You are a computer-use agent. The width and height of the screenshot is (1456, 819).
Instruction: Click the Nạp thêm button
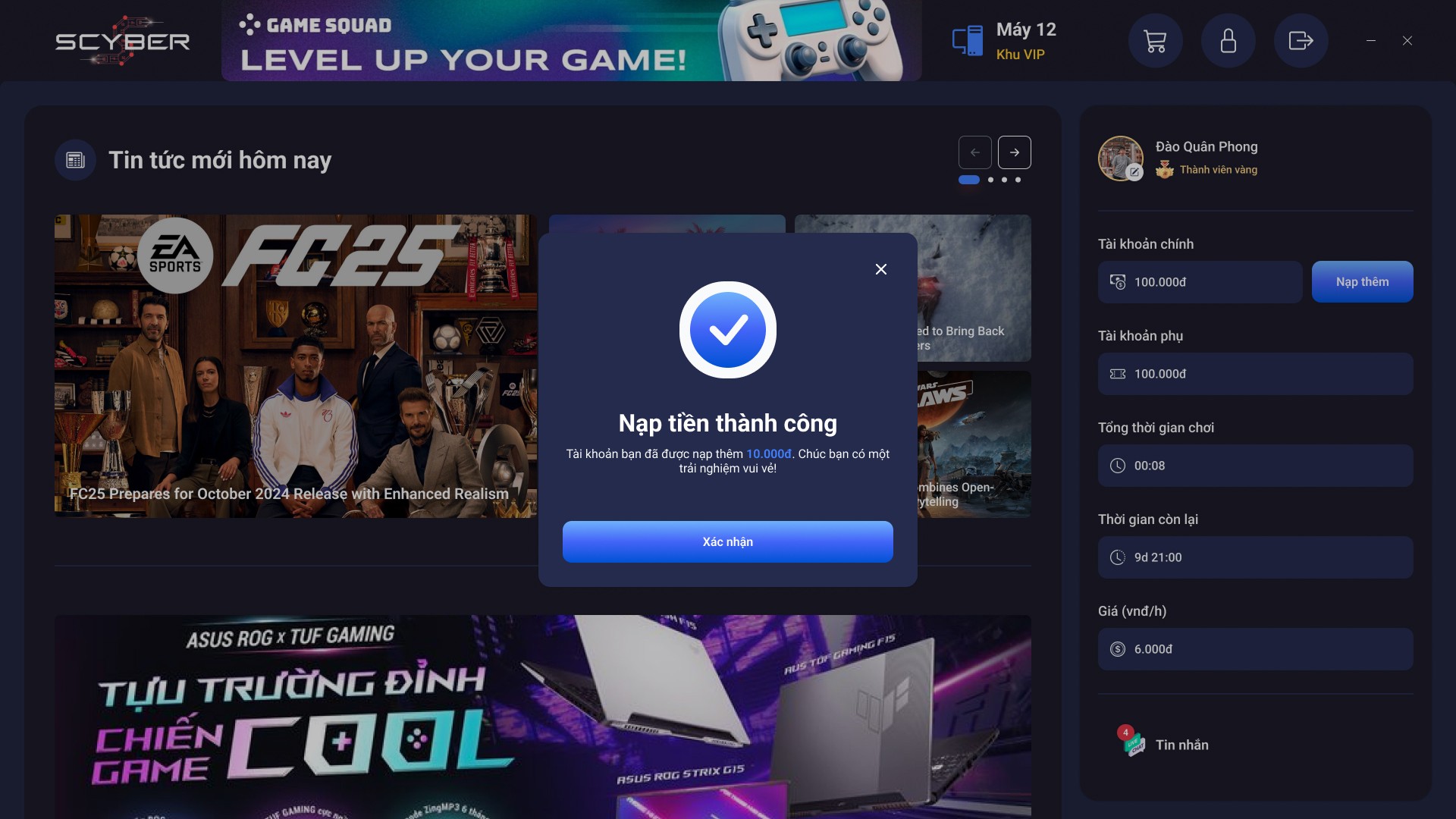click(1362, 282)
